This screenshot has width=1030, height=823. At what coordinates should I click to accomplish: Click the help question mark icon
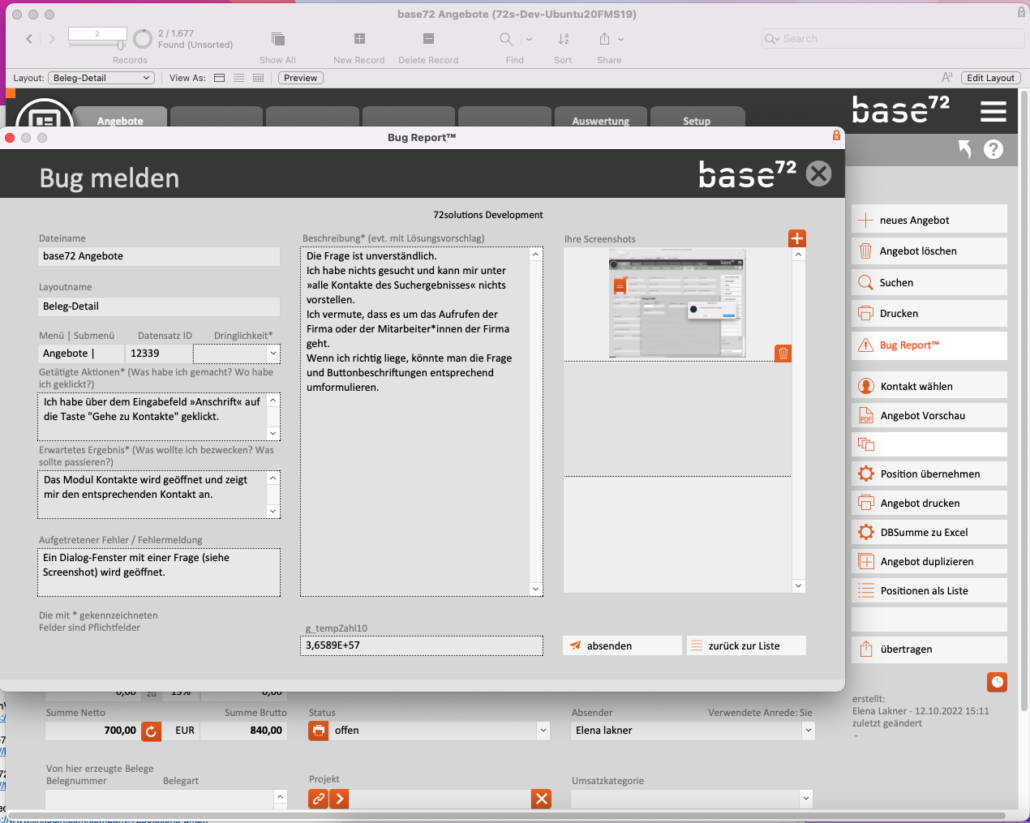993,149
